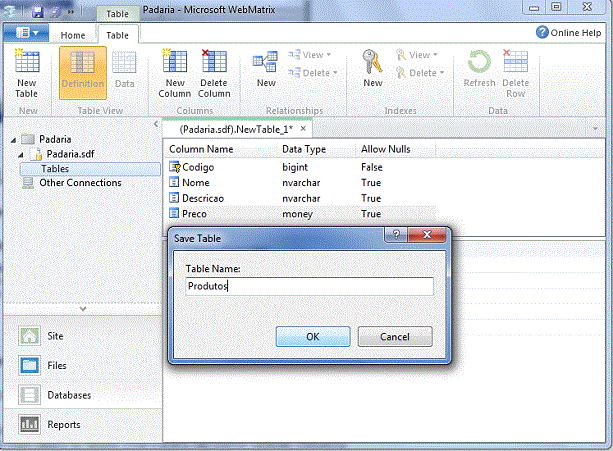Select the Padaria root node
The image size is (613, 451).
point(55,139)
